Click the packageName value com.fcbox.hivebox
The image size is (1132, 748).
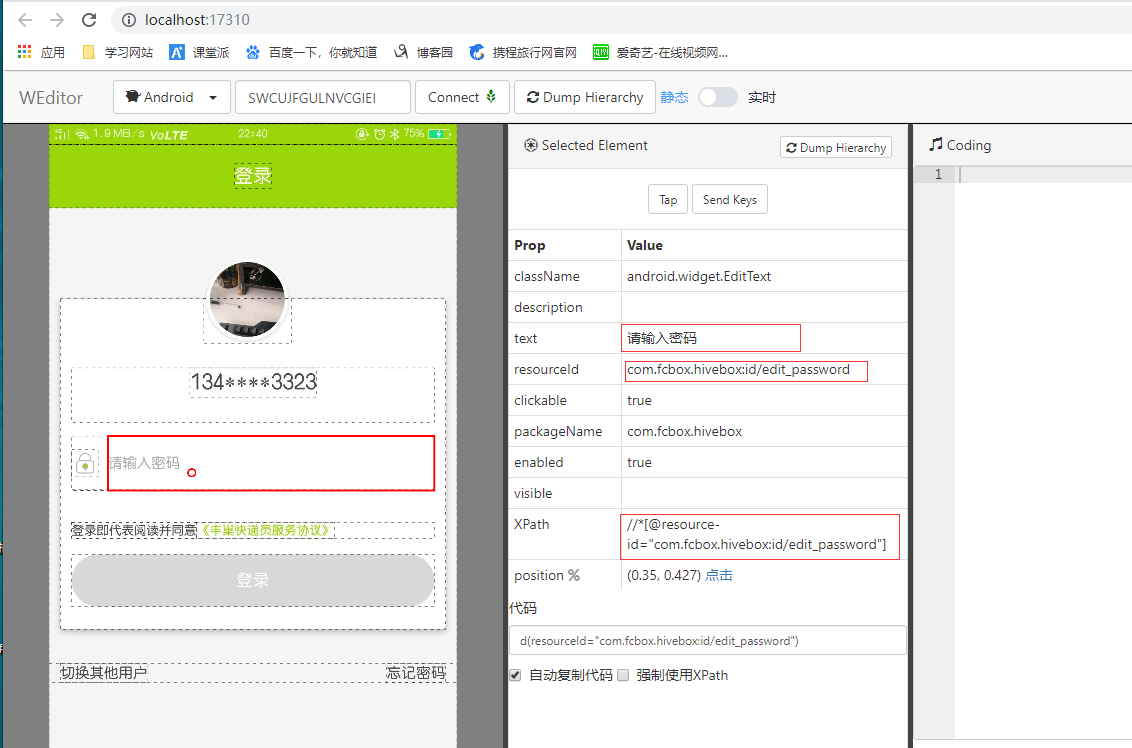[x=684, y=432]
